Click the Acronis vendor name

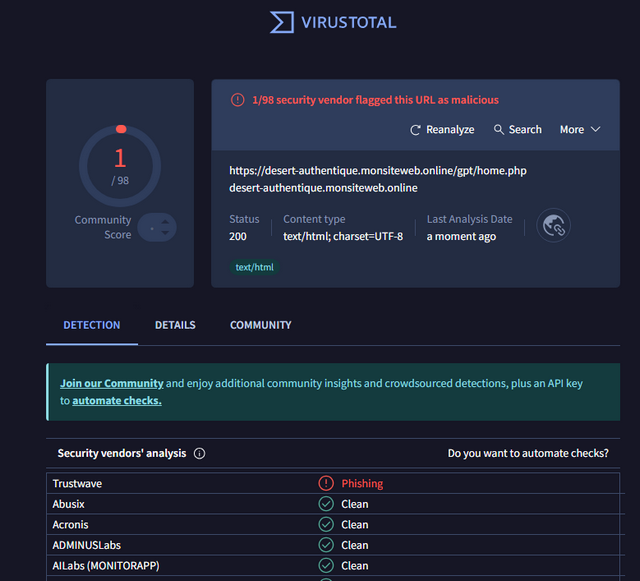pos(70,525)
